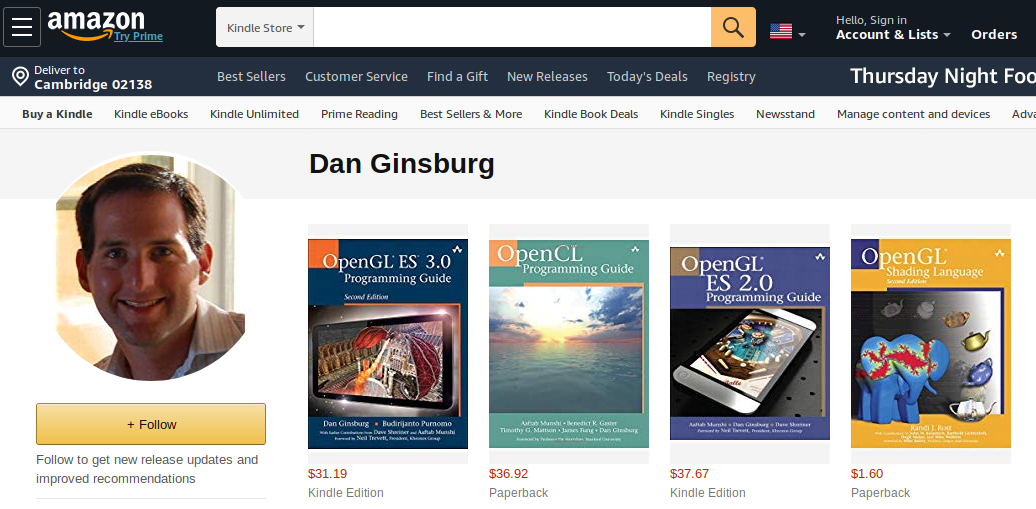The width and height of the screenshot is (1036, 509).
Task: Click into the search text field
Action: (x=512, y=27)
